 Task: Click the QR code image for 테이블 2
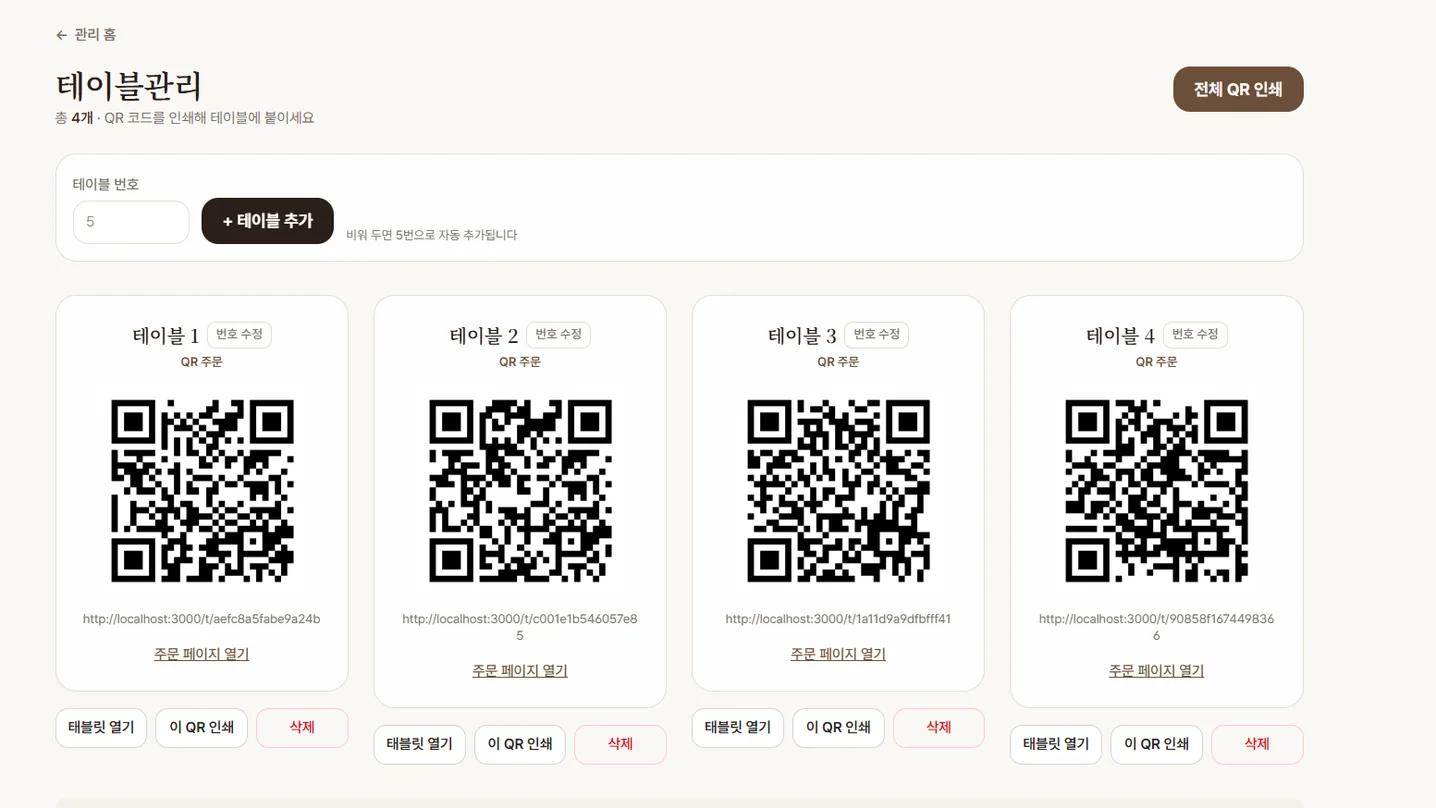click(x=520, y=491)
